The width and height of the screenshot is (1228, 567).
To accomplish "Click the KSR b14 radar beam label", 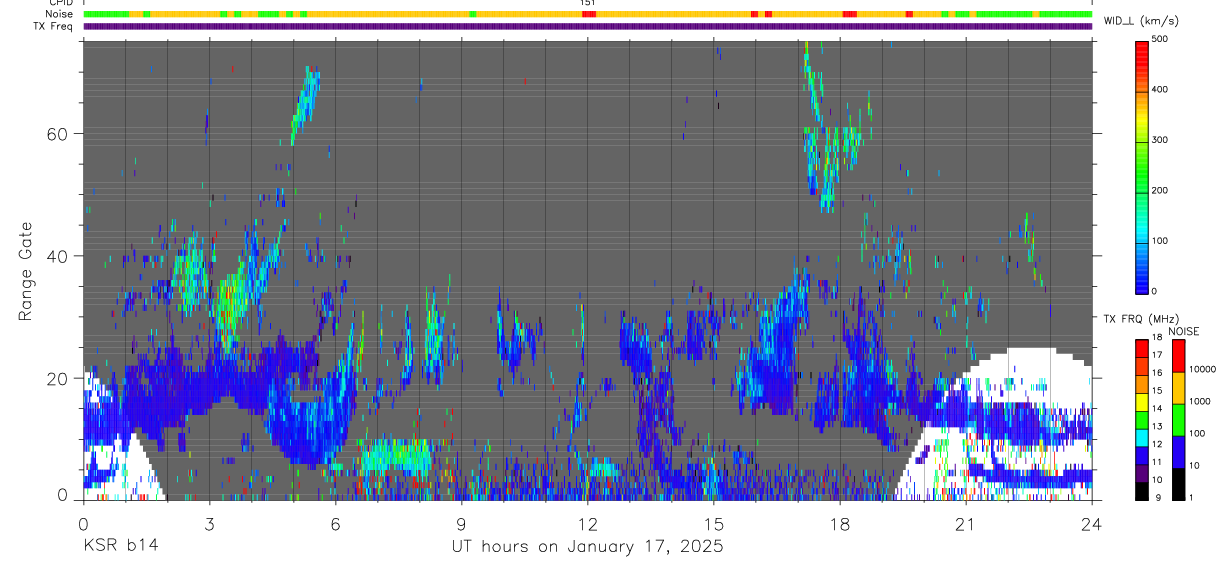I will 120,547.
